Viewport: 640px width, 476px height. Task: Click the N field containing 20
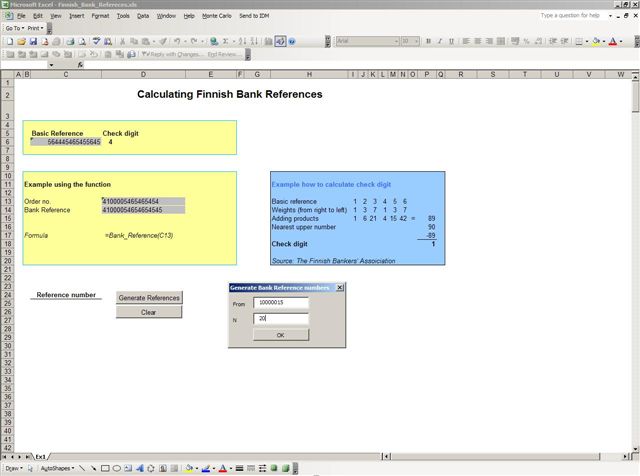pyautogui.click(x=281, y=318)
